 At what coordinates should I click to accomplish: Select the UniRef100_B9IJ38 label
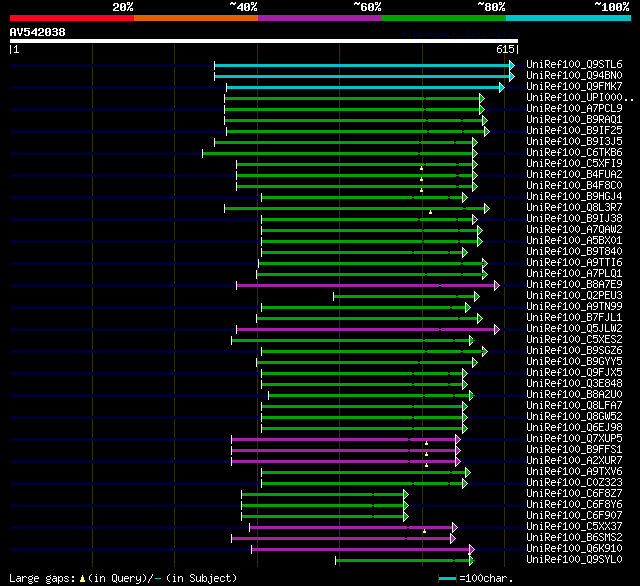pyautogui.click(x=574, y=218)
